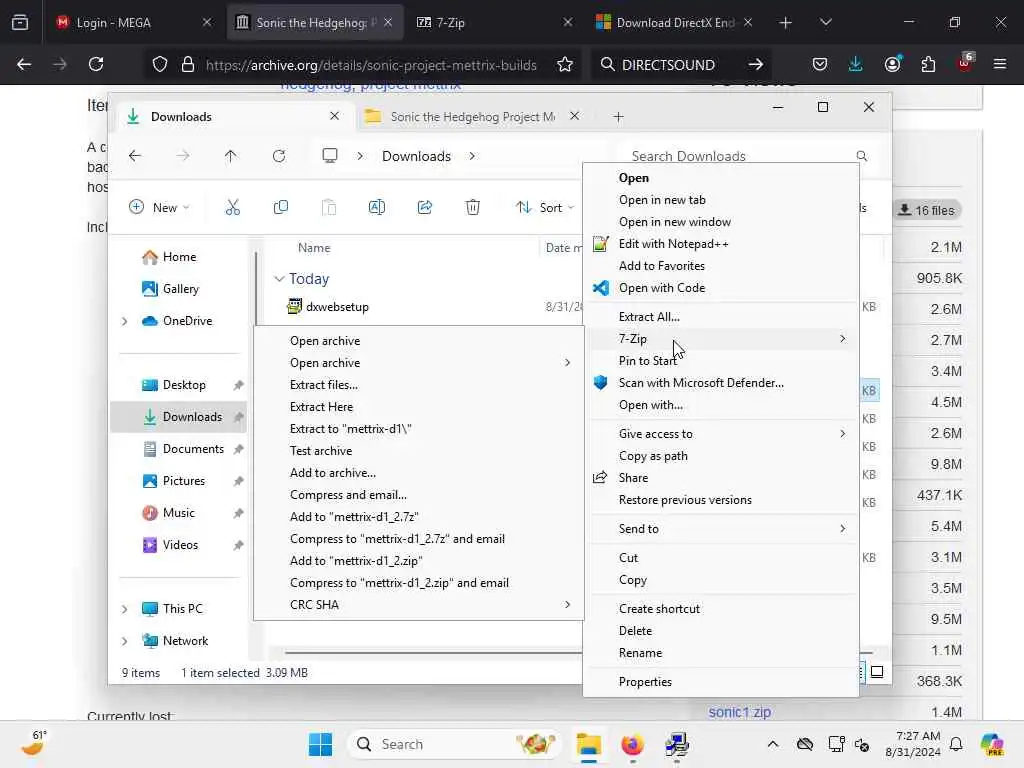Image resolution: width=1024 pixels, height=768 pixels.
Task: Expand CRC SHA submenu
Action: [x=568, y=605]
